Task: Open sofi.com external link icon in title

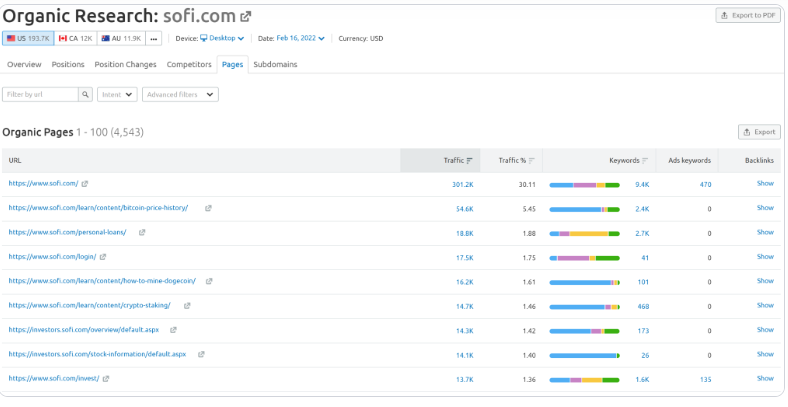Action: [245, 17]
